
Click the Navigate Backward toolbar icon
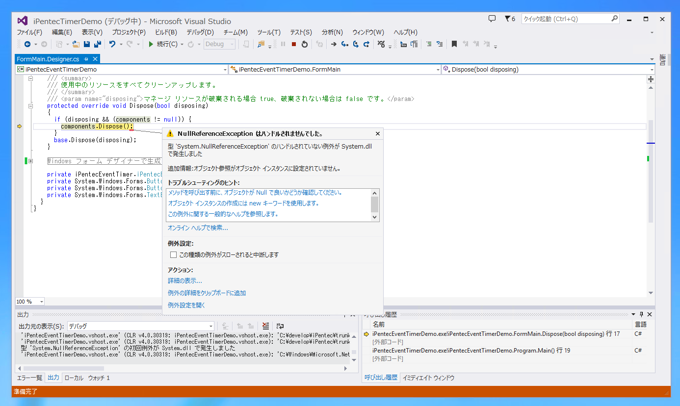point(27,44)
